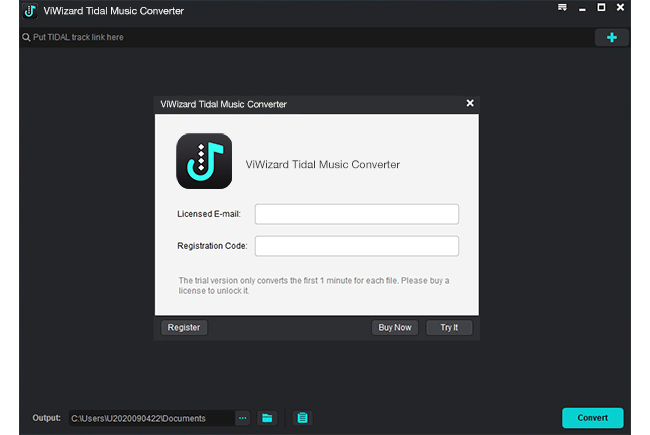Click the Registration Code label
This screenshot has width=650, height=435.
(212, 246)
